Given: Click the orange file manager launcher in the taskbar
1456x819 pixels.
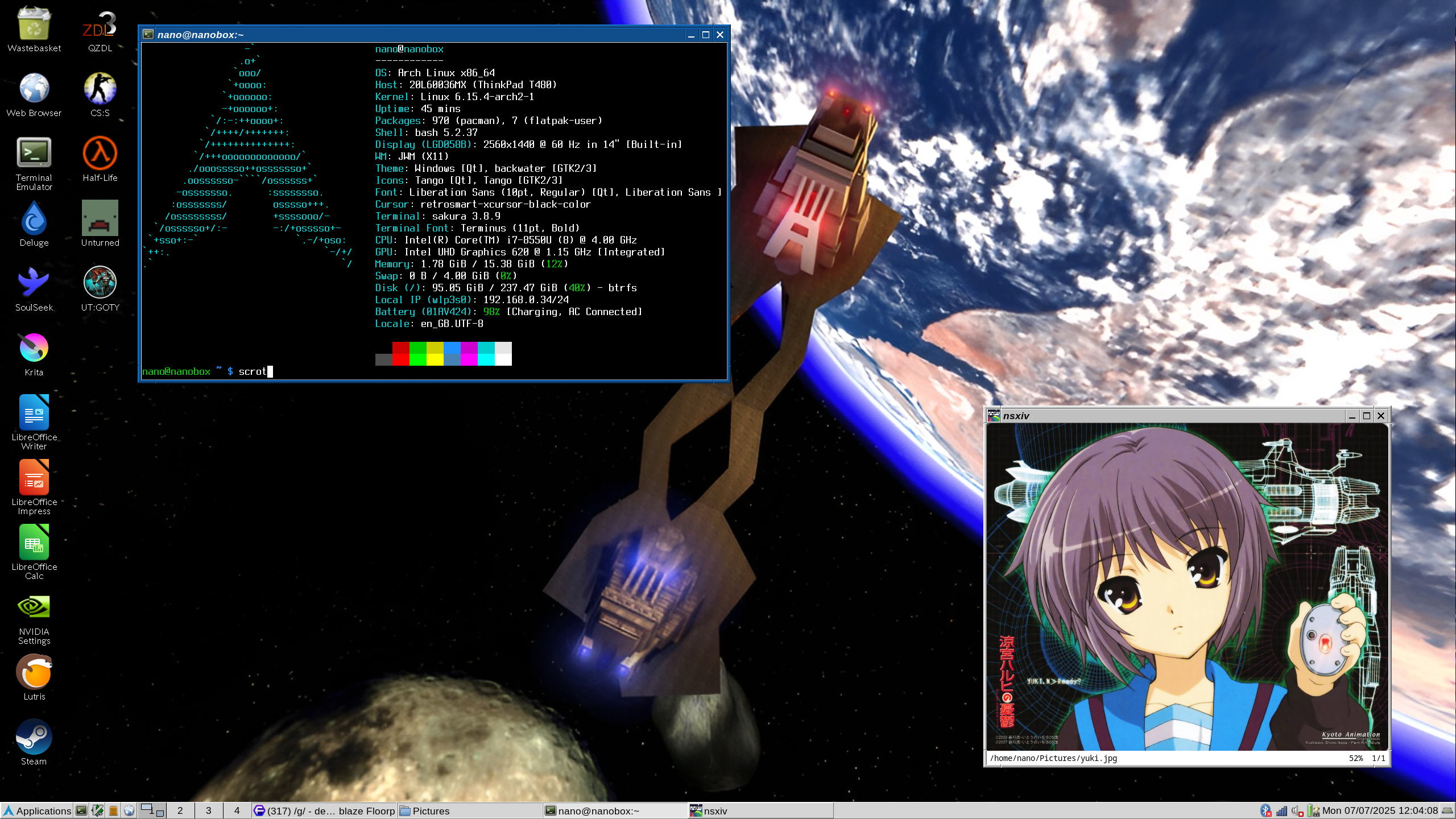Looking at the screenshot, I should [113, 811].
